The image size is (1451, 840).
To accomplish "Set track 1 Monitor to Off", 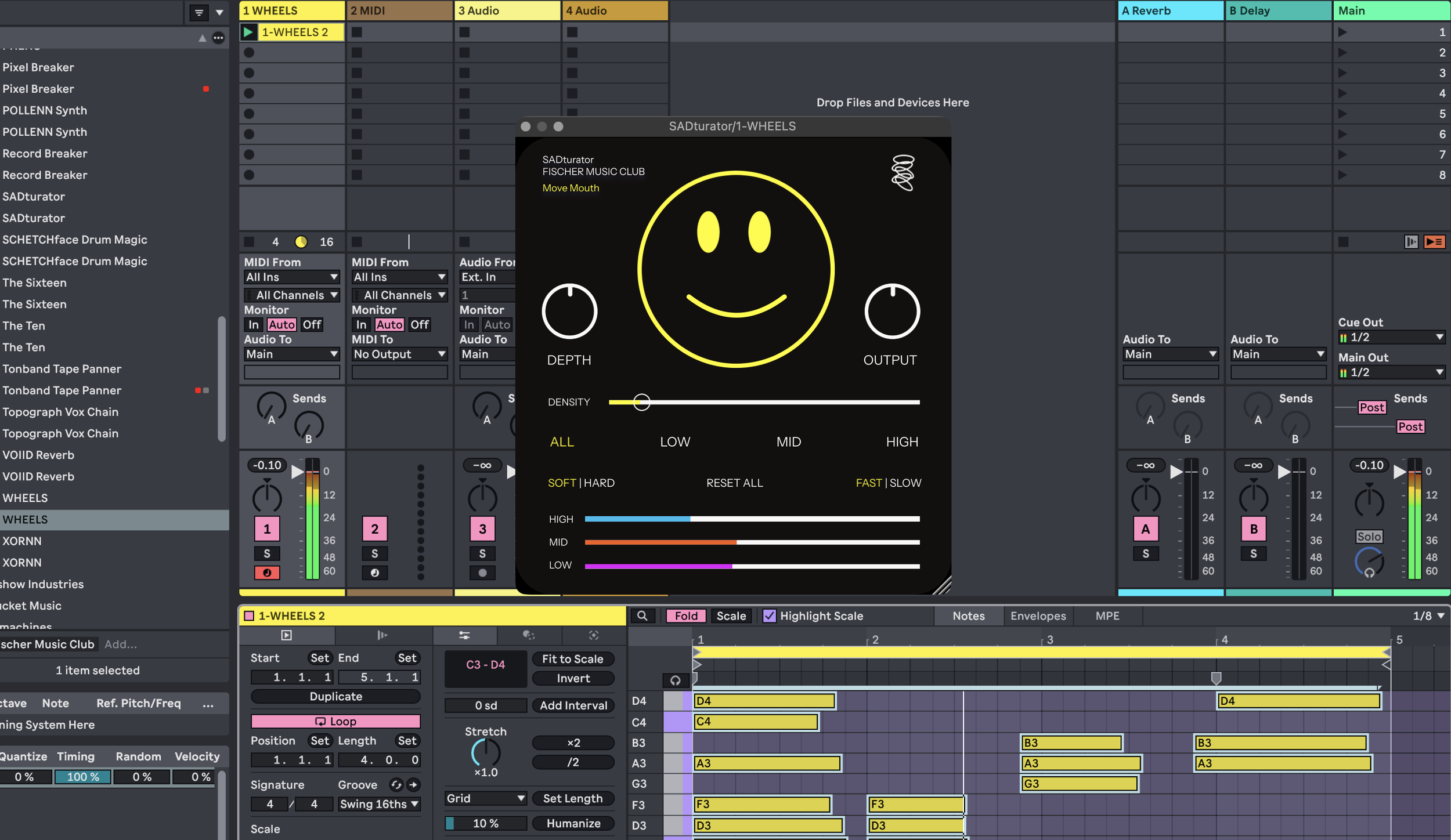I will [312, 324].
